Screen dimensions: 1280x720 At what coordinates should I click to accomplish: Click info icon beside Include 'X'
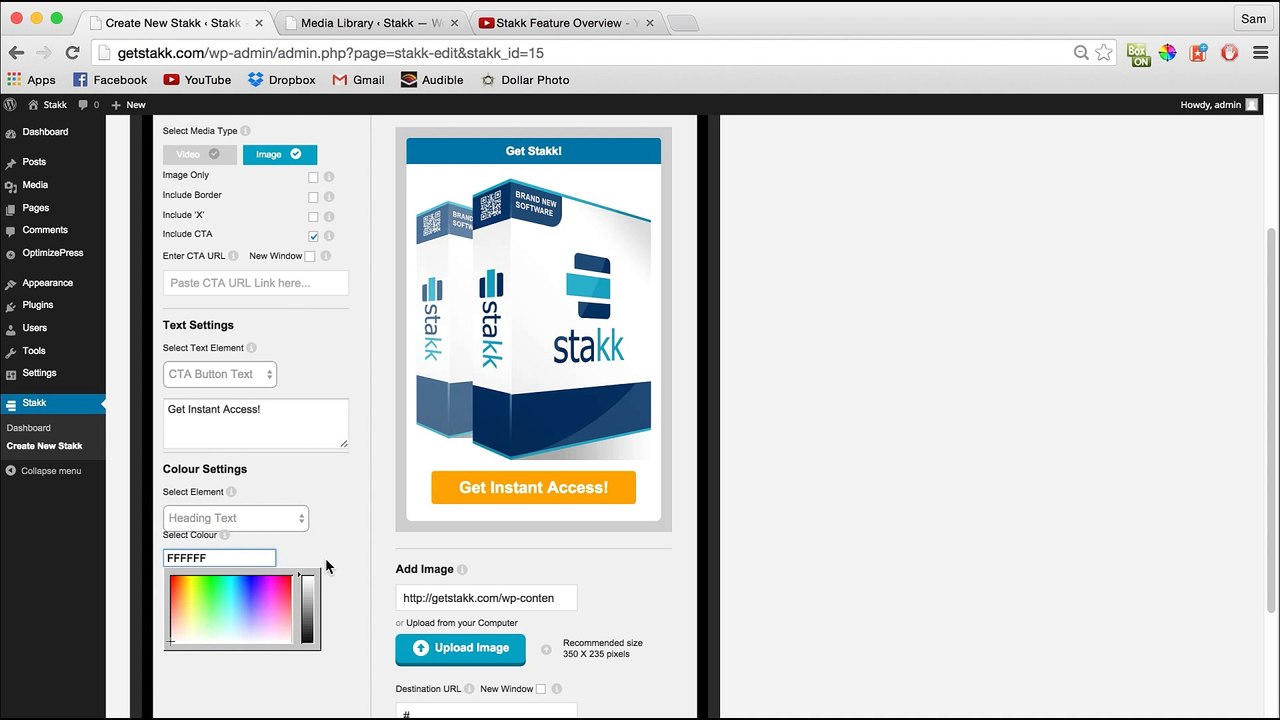[x=329, y=217]
